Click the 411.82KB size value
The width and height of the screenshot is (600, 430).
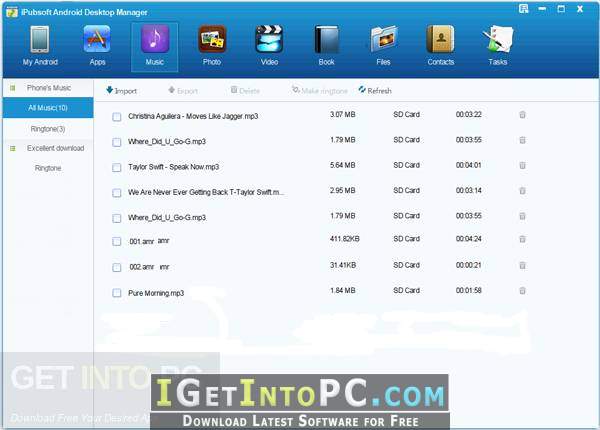click(x=344, y=239)
